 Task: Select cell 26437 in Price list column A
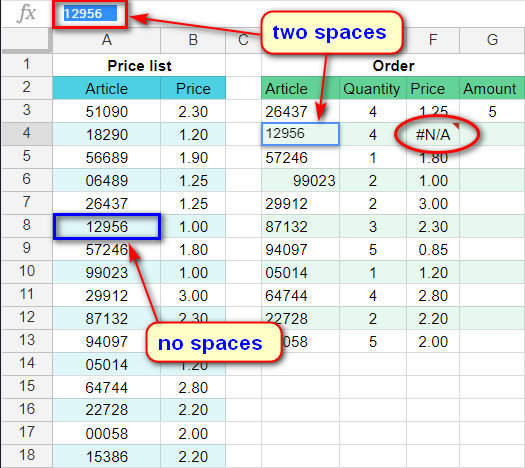106,204
